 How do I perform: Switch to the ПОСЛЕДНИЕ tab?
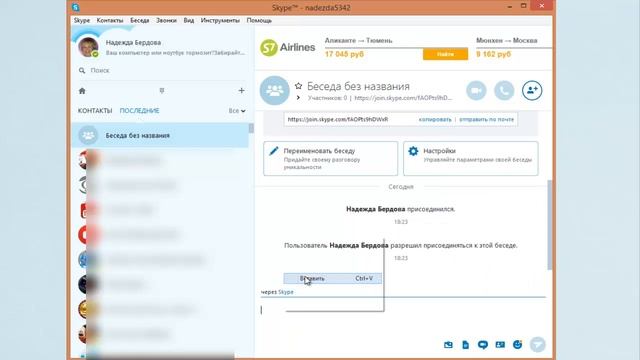[140, 111]
